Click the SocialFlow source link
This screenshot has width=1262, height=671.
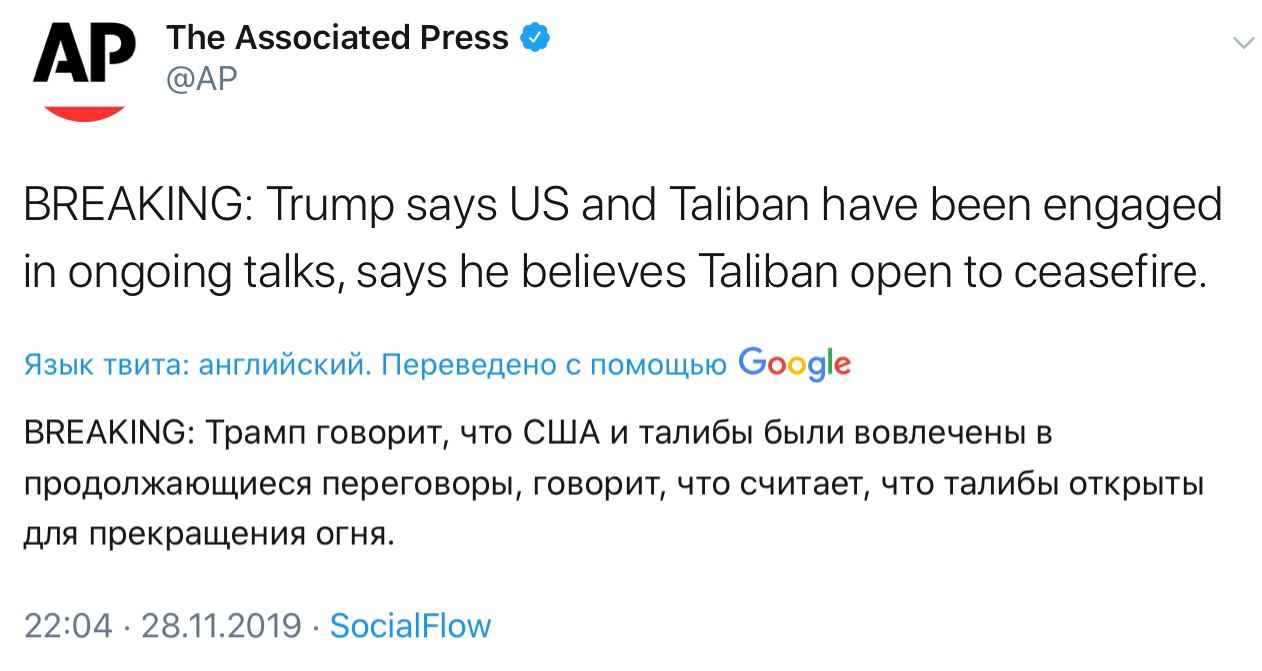410,626
